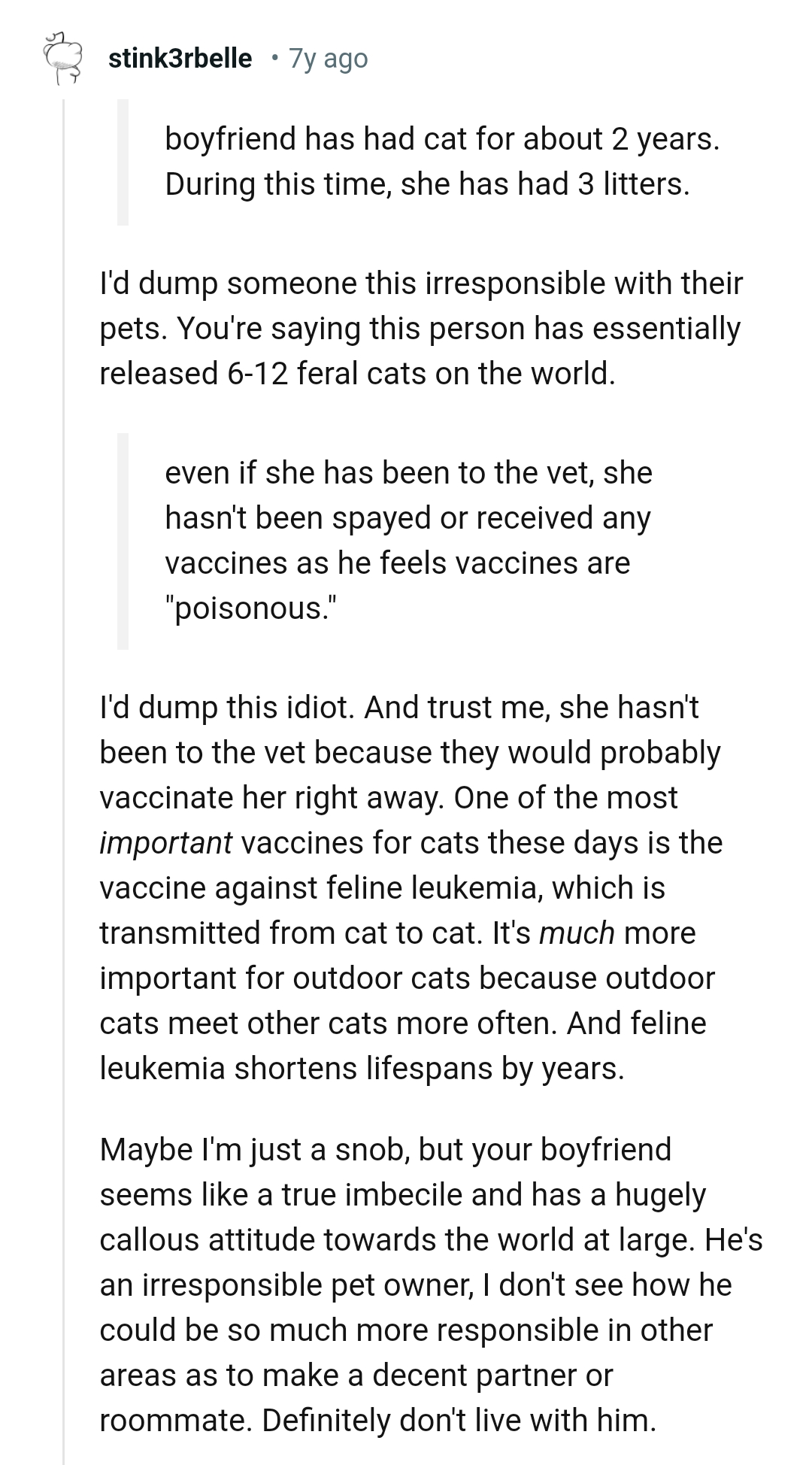
Task: Click the gray bar beside the "poisonous" quote
Action: [x=123, y=540]
